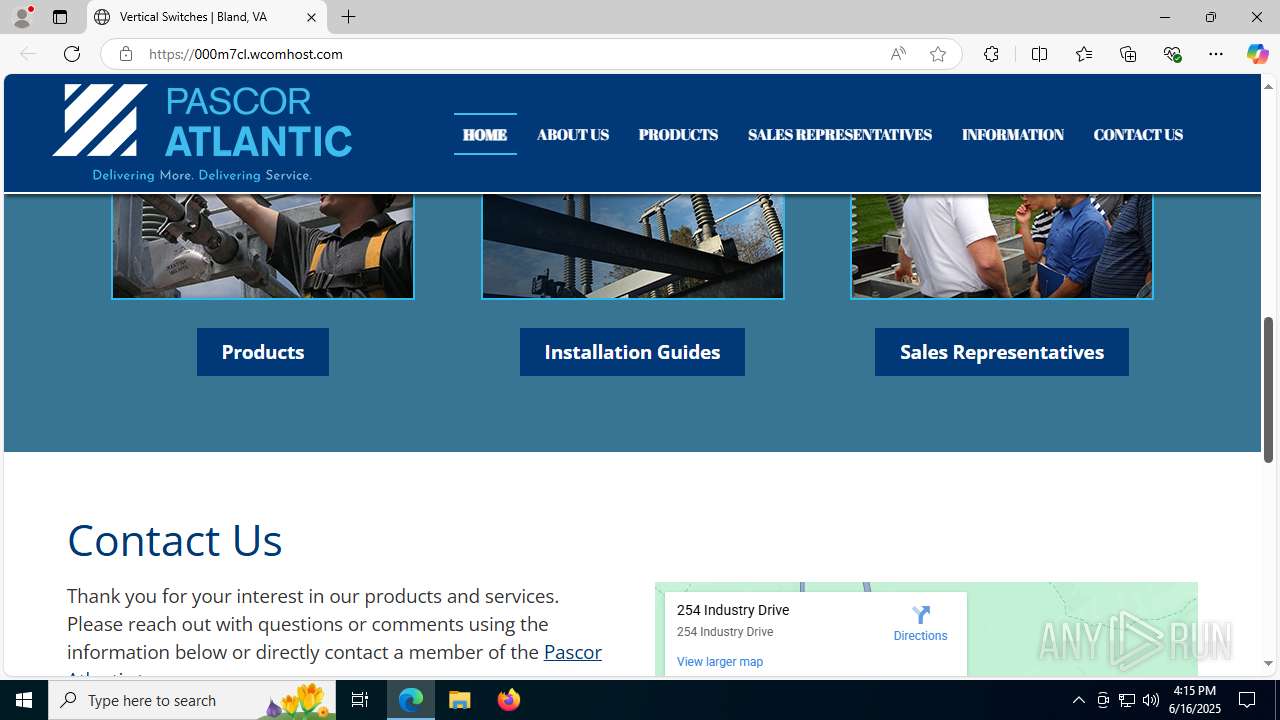This screenshot has height=720, width=1280.
Task: Show hidden tray icons chevron
Action: click(x=1078, y=700)
